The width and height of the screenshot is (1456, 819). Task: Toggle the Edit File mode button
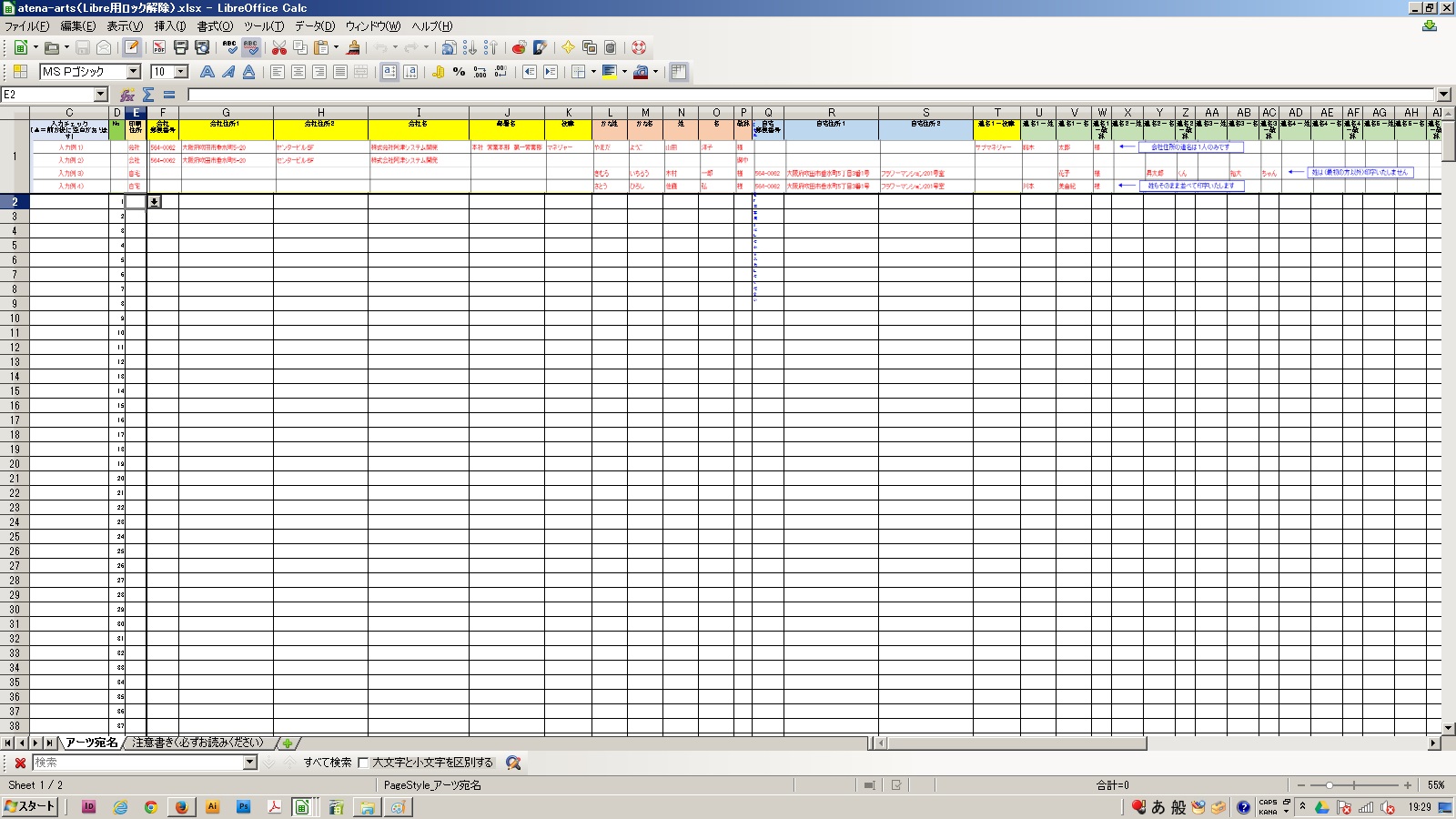point(132,47)
